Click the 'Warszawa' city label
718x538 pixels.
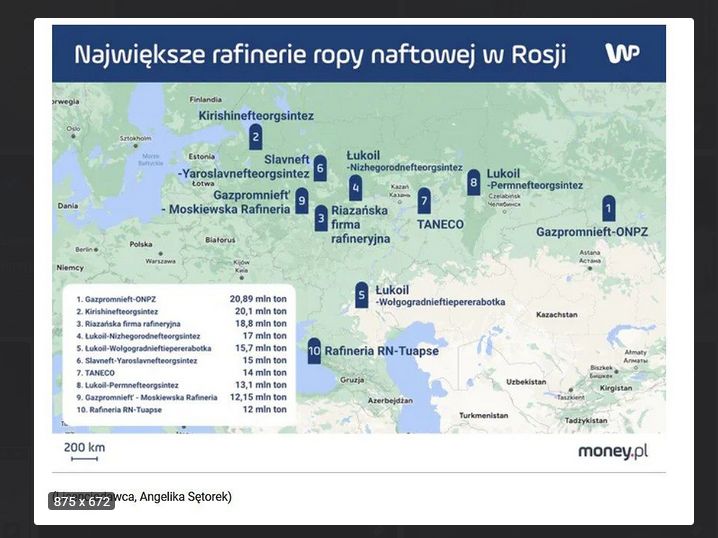tap(160, 261)
